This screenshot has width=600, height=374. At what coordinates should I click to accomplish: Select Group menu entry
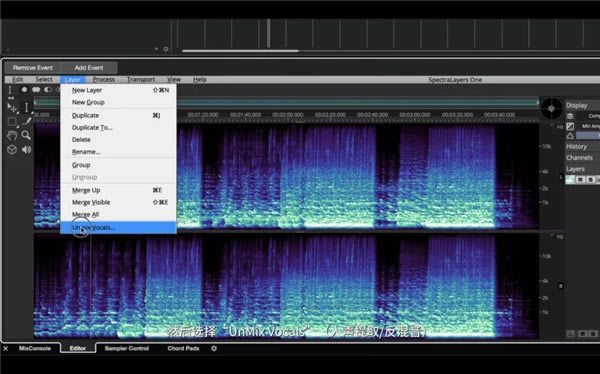(x=118, y=165)
